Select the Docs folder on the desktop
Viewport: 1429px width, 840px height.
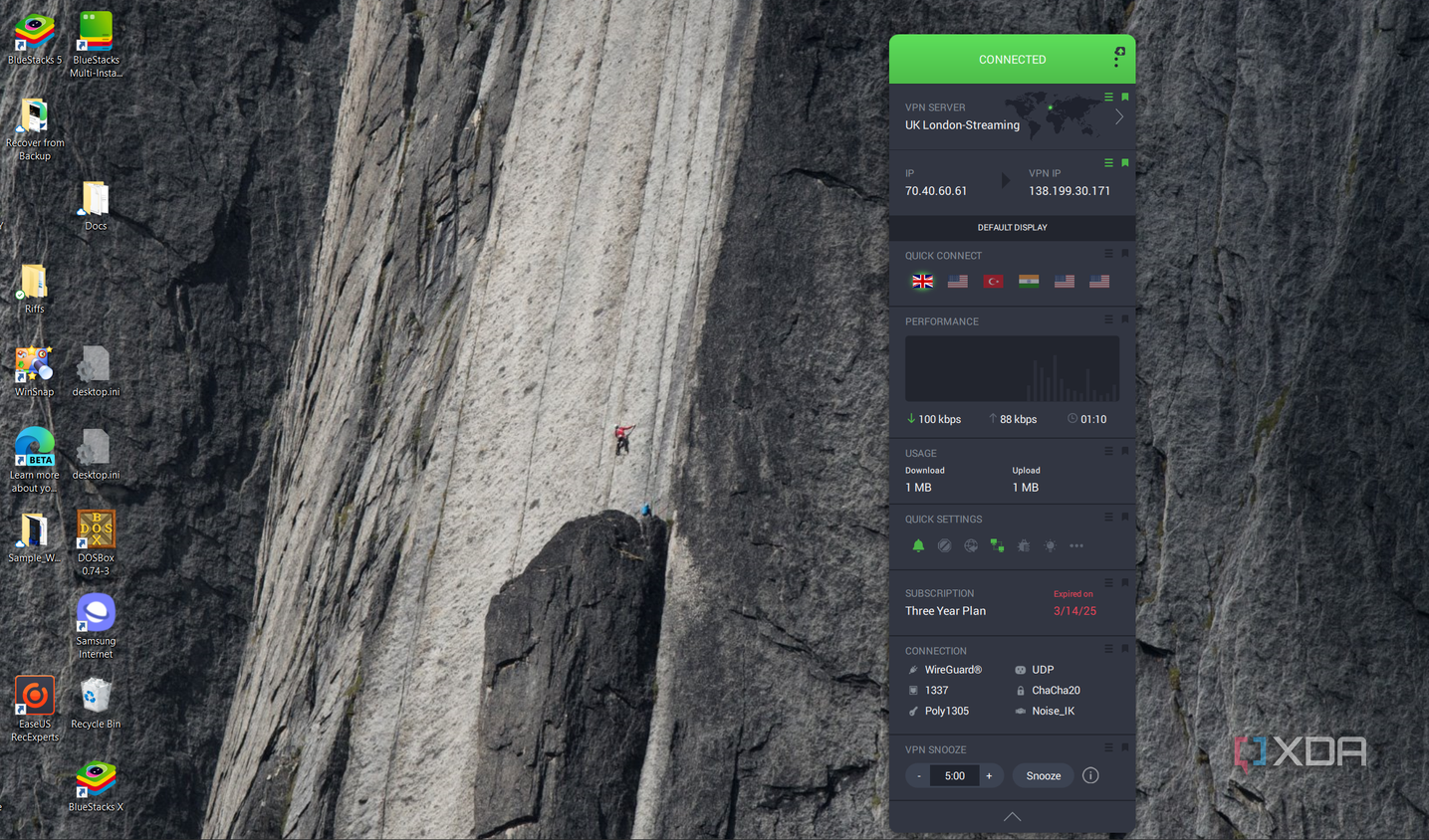tap(96, 206)
